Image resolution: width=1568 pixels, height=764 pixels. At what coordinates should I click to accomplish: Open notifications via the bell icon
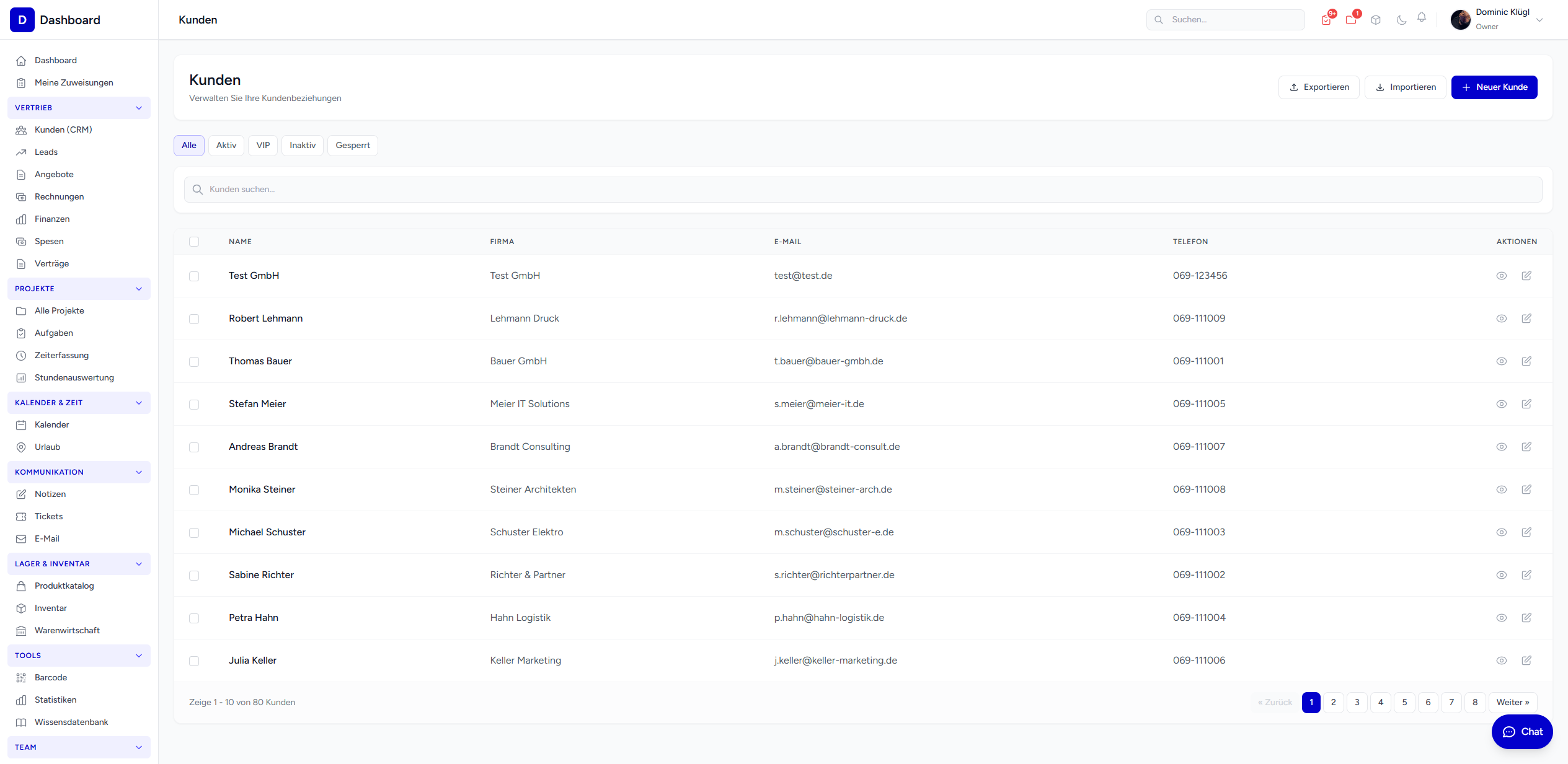[1422, 19]
